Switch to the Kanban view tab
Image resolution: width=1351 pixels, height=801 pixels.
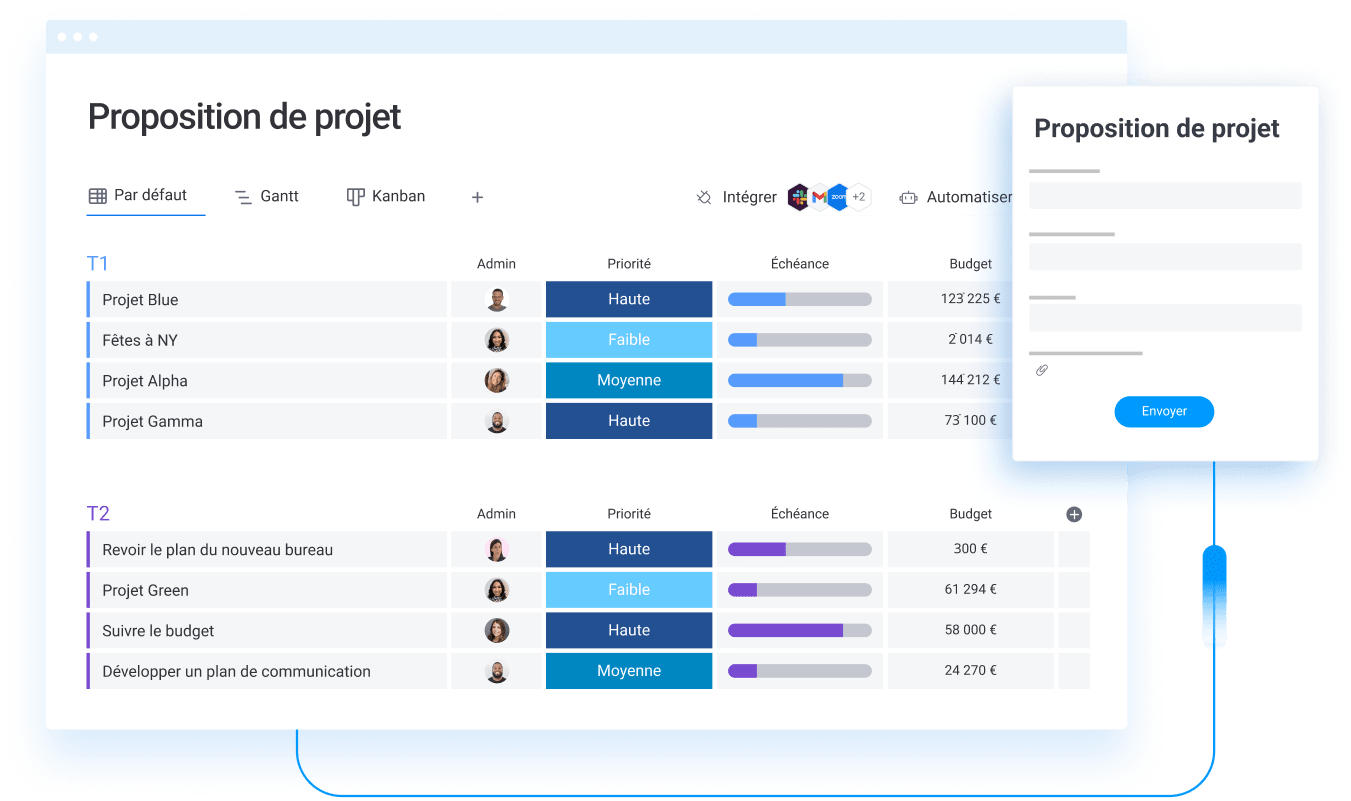click(386, 197)
